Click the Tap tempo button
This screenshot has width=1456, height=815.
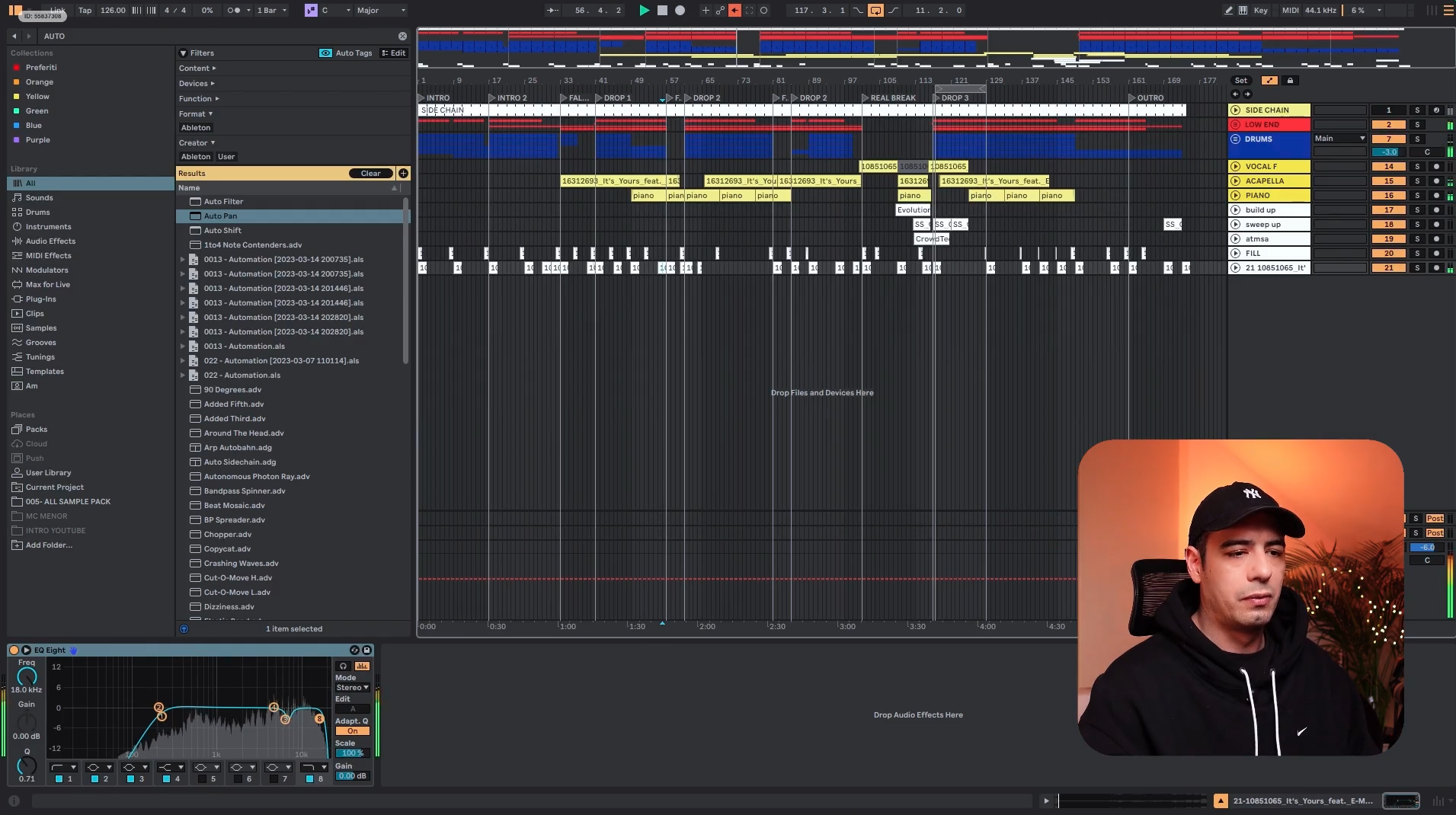[x=85, y=11]
